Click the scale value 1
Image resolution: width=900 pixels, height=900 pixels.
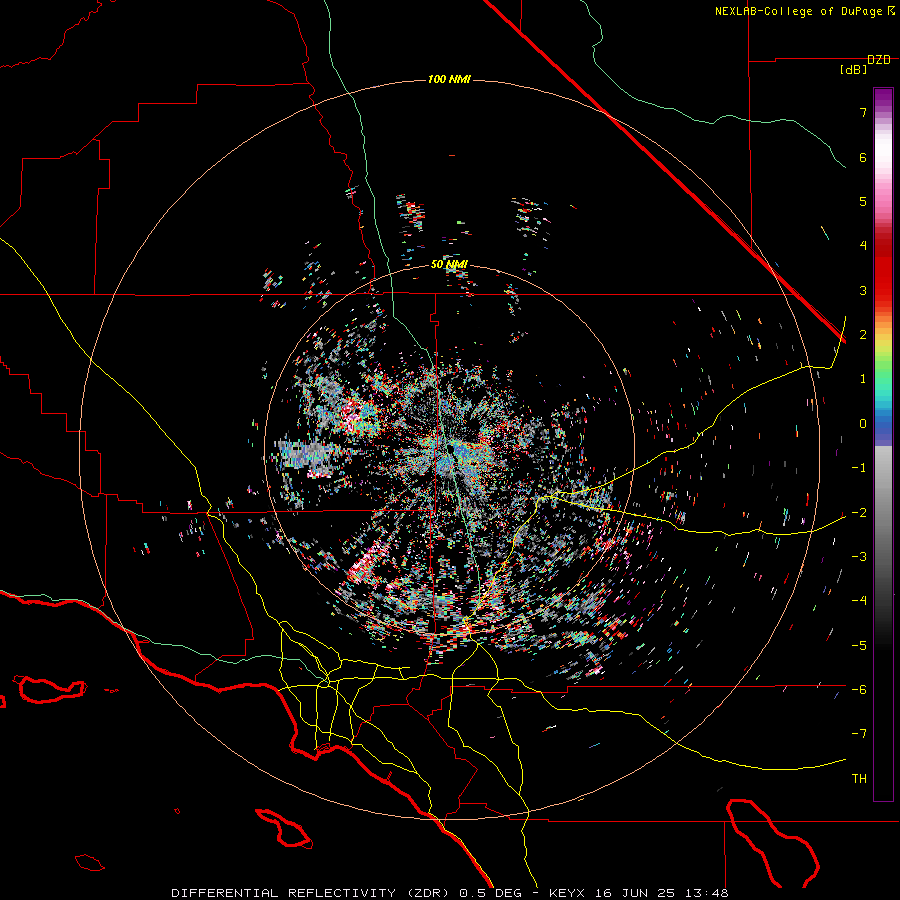pyautogui.click(x=863, y=379)
